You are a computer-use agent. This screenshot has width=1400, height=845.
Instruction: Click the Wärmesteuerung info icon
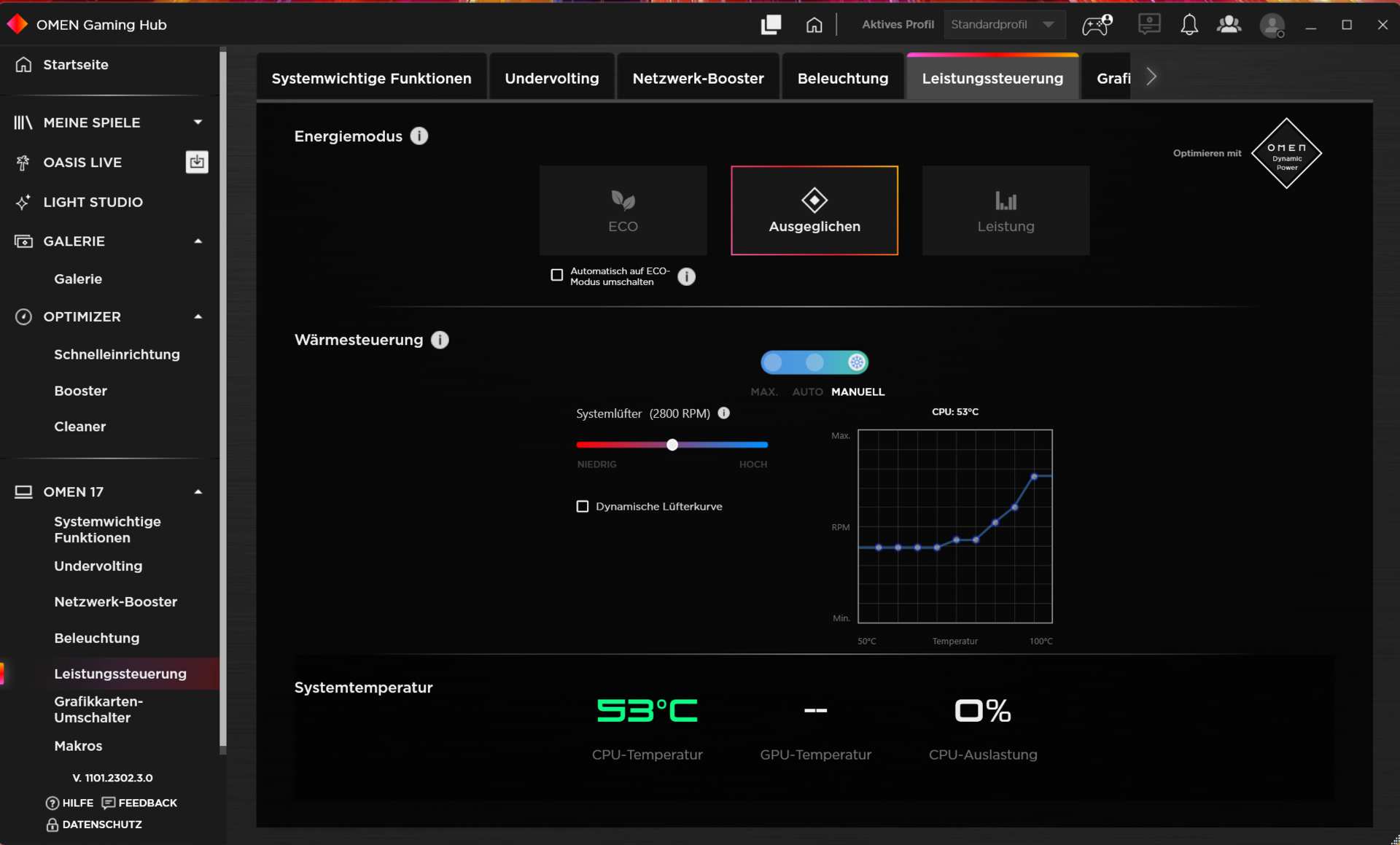[440, 340]
